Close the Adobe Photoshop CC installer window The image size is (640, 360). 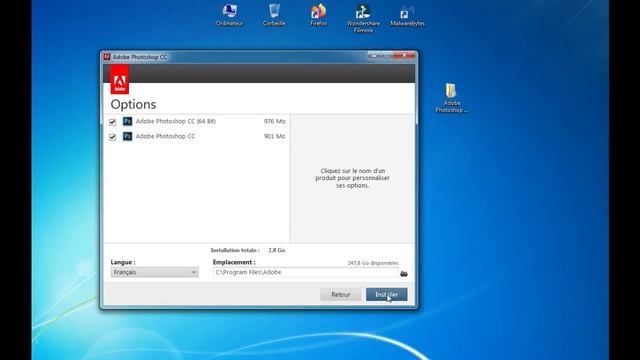[404, 55]
